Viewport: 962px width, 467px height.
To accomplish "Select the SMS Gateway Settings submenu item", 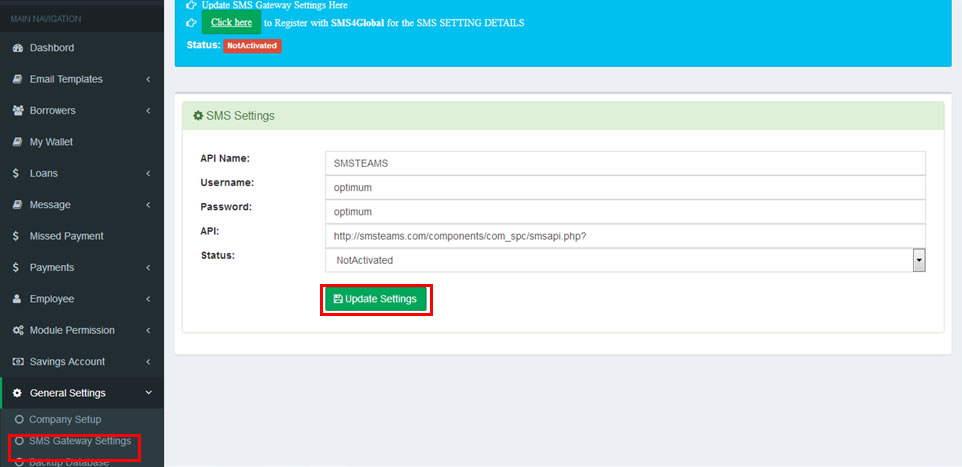I will click(80, 441).
